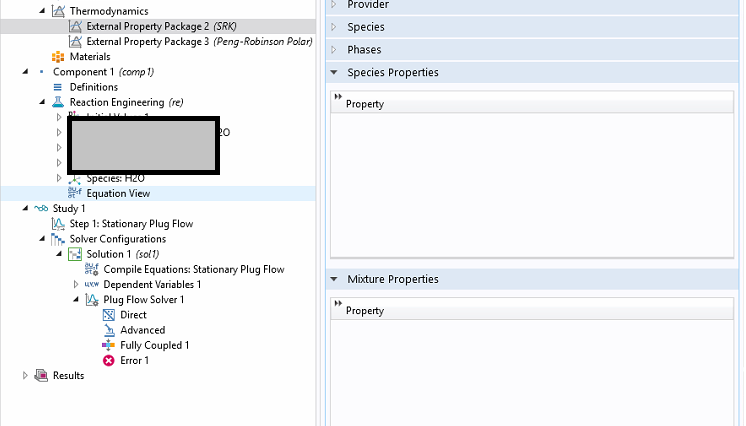Click the Fully Coupled 1 icon
Image resolution: width=746 pixels, height=426 pixels.
click(109, 345)
